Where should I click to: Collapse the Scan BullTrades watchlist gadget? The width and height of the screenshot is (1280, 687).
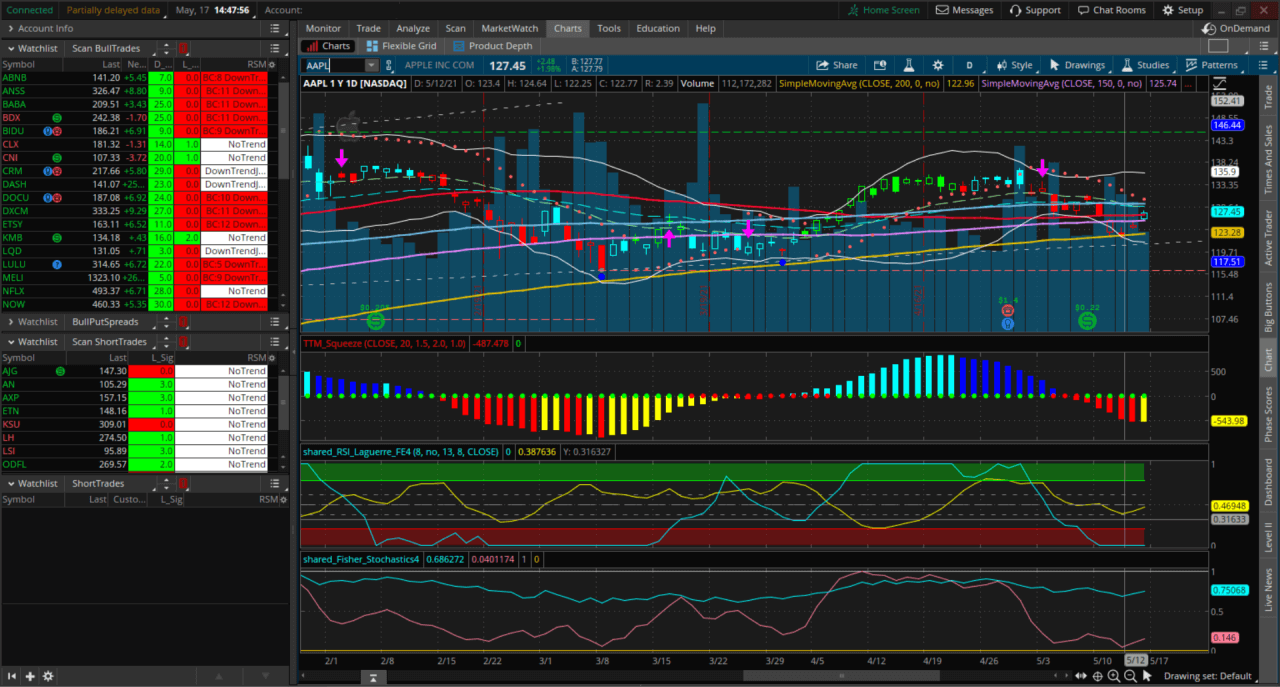click(x=10, y=48)
